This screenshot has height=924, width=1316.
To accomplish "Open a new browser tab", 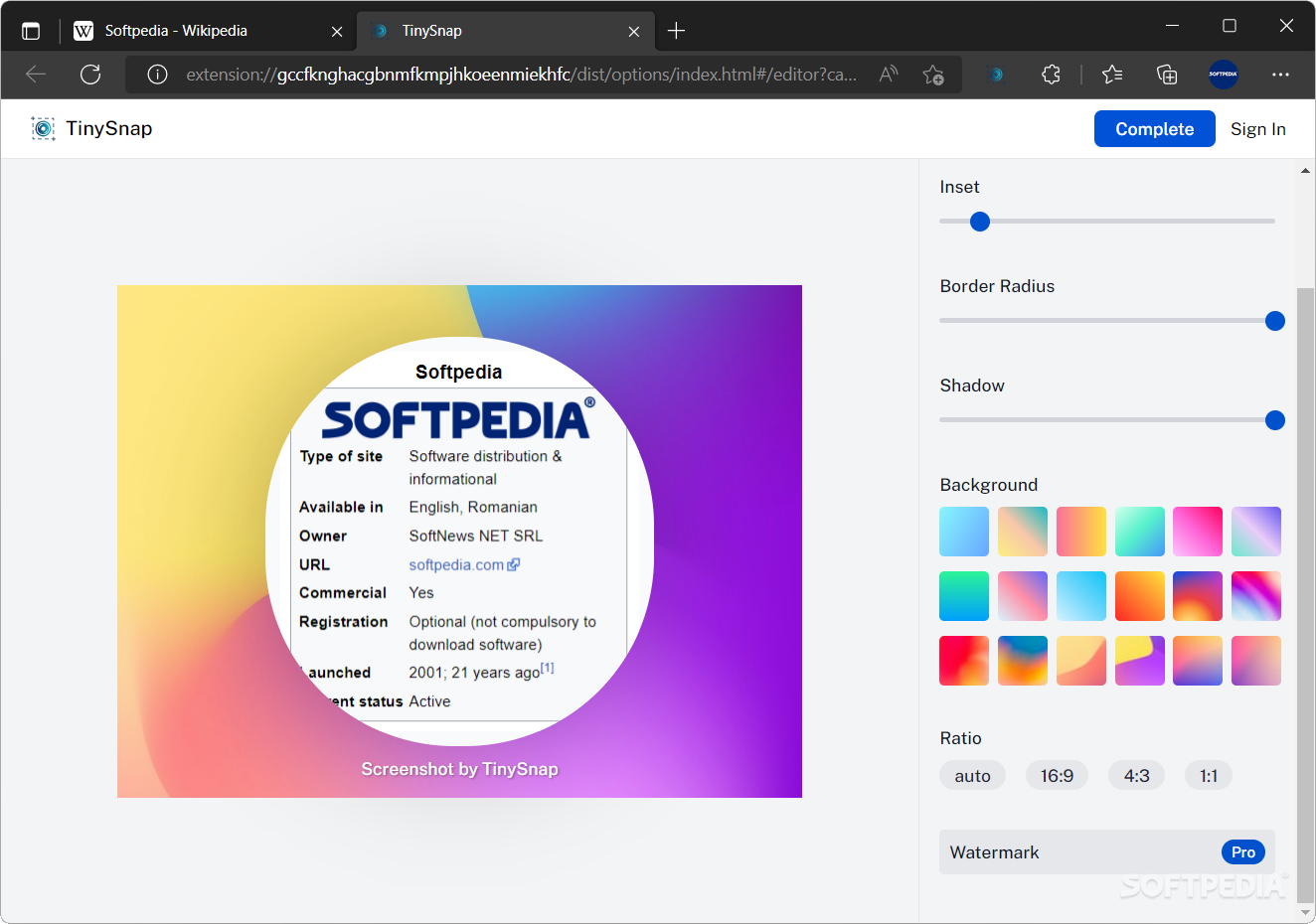I will point(677,31).
